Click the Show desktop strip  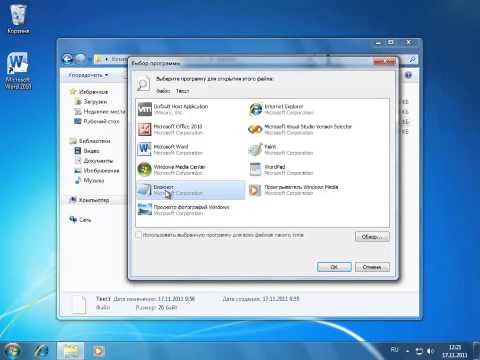click(x=477, y=351)
